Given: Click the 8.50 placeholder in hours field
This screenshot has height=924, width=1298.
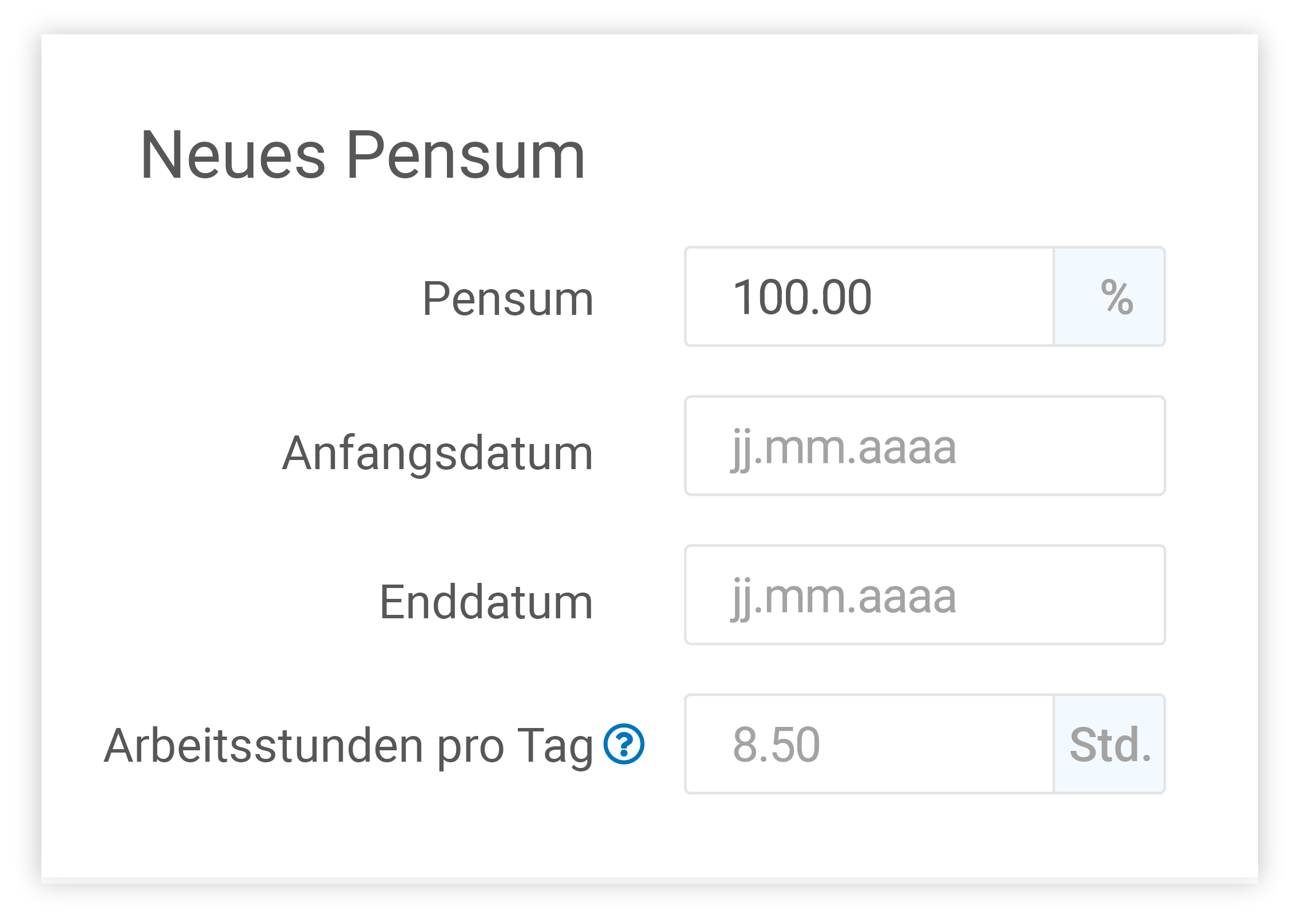Looking at the screenshot, I should click(777, 745).
